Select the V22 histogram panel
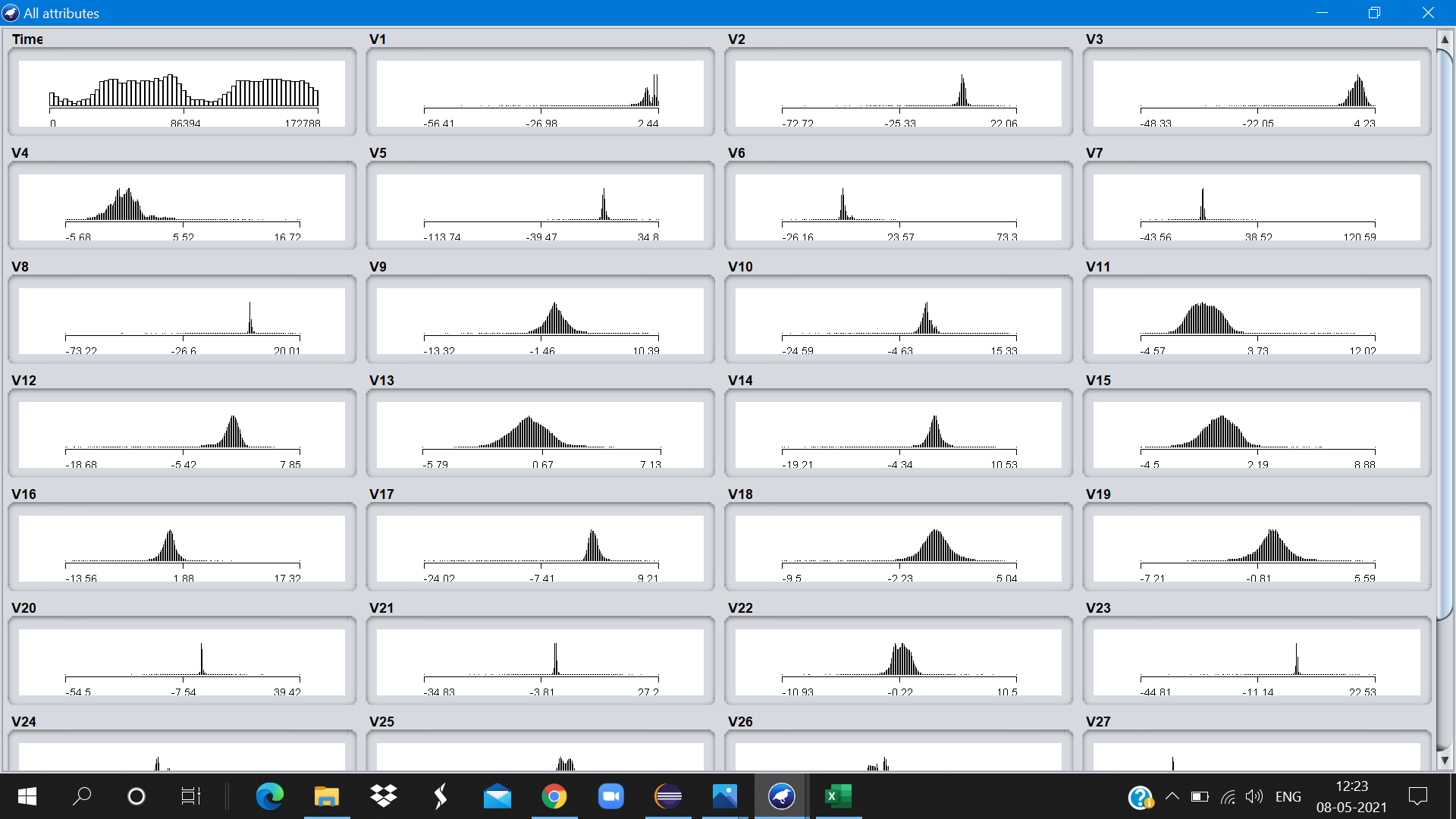 pyautogui.click(x=899, y=661)
